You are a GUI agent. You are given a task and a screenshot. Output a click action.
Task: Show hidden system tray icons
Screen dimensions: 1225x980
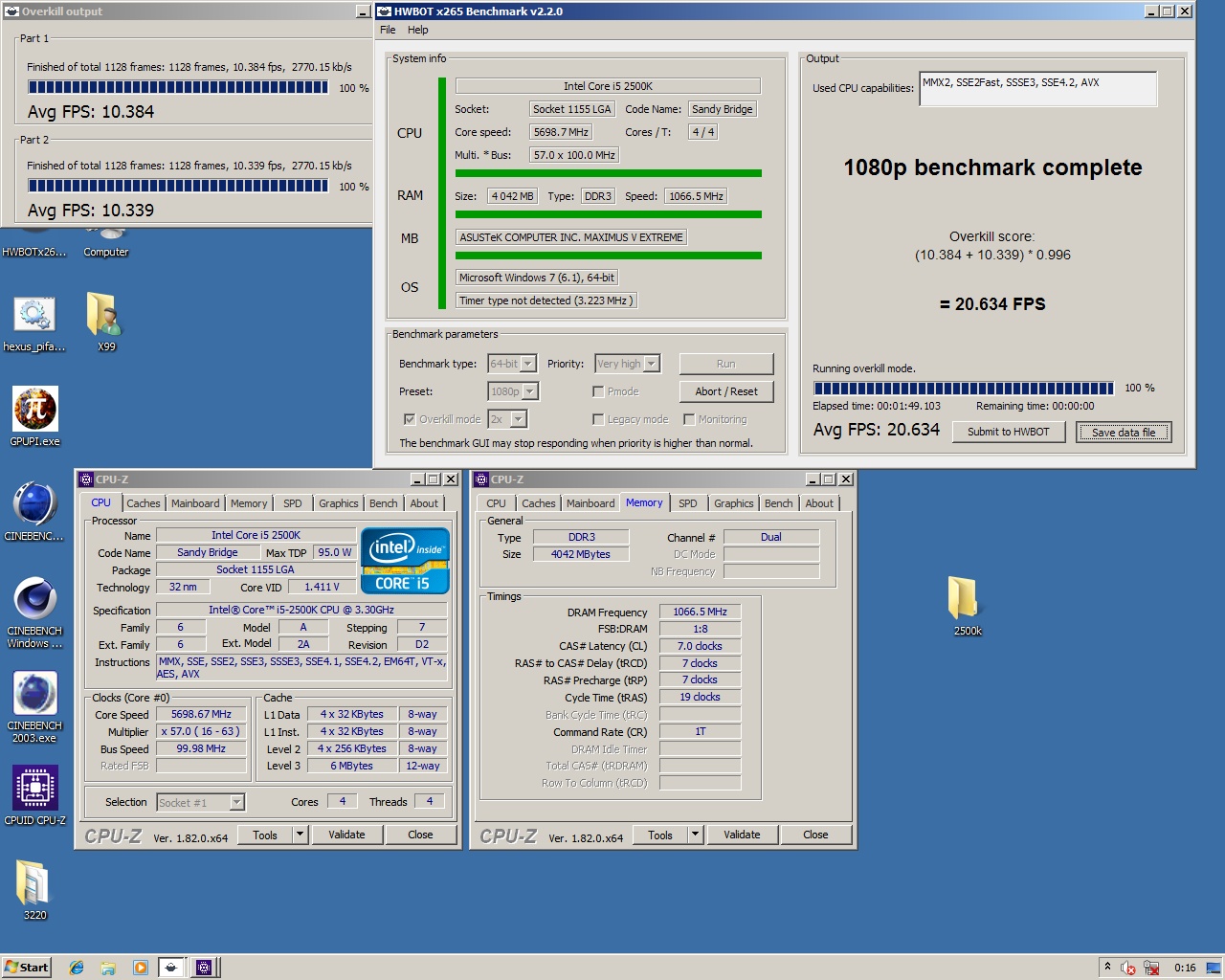click(1107, 967)
